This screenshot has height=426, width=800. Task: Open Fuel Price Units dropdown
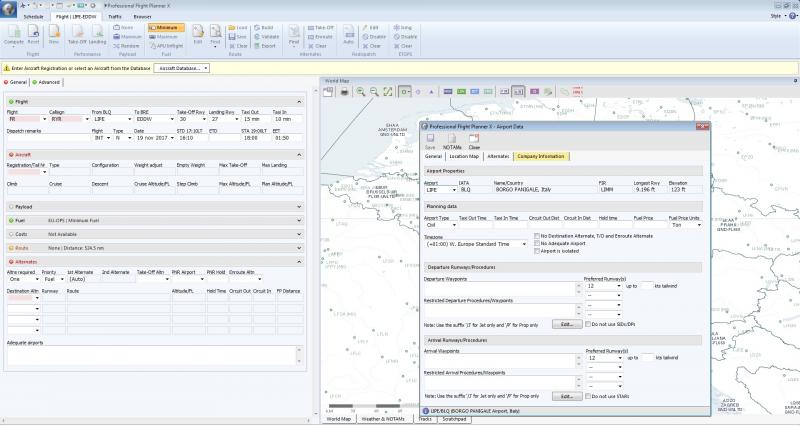pos(698,225)
